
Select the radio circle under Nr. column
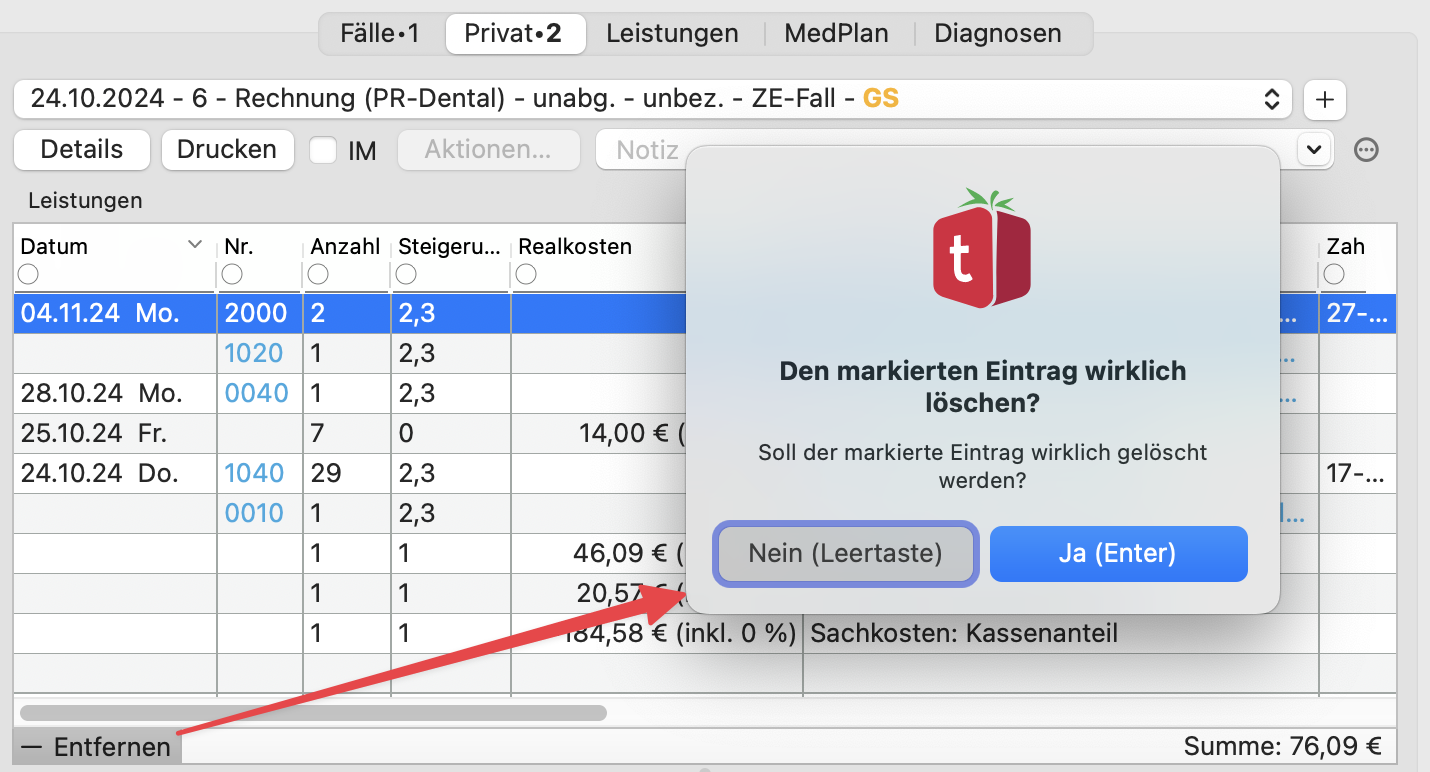232,273
